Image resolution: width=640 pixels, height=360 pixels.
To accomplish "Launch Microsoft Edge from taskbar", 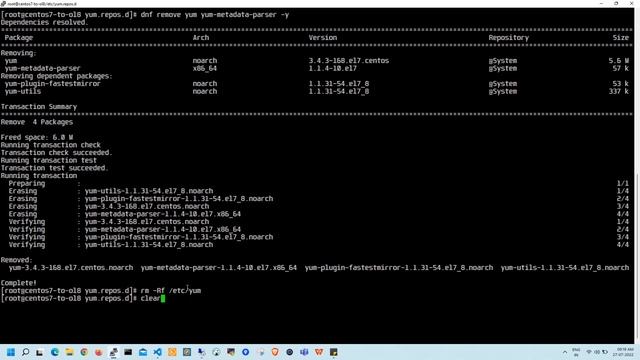I will (55, 352).
